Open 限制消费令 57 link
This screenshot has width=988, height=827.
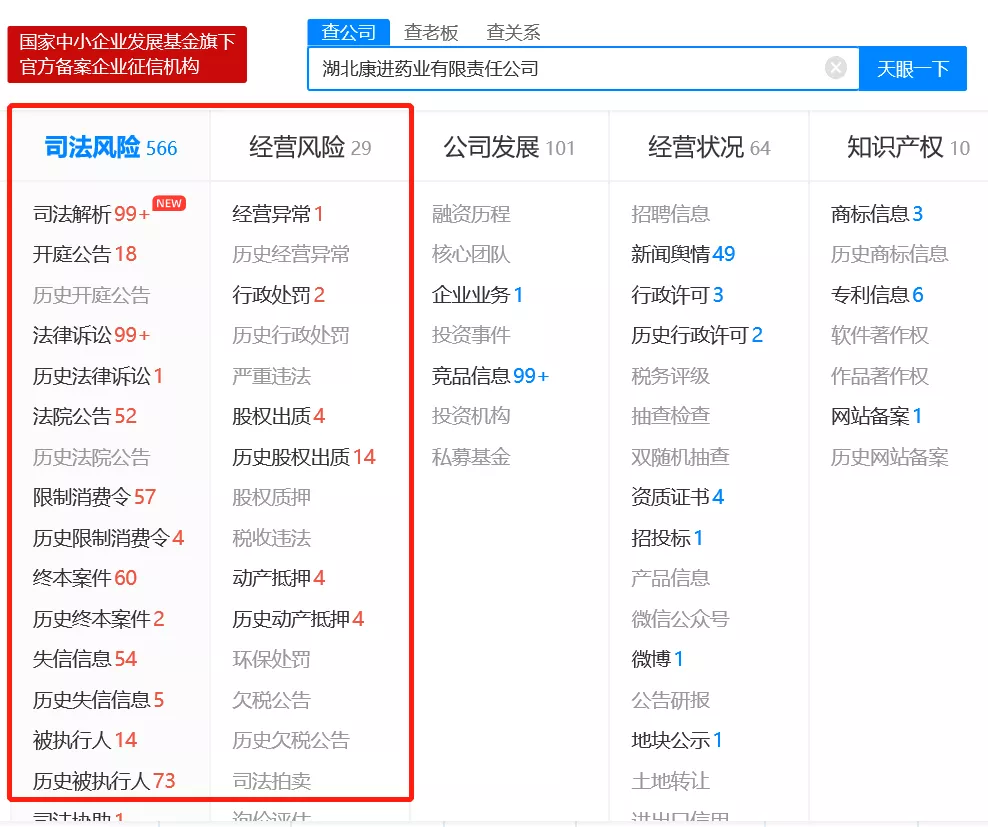tap(95, 497)
